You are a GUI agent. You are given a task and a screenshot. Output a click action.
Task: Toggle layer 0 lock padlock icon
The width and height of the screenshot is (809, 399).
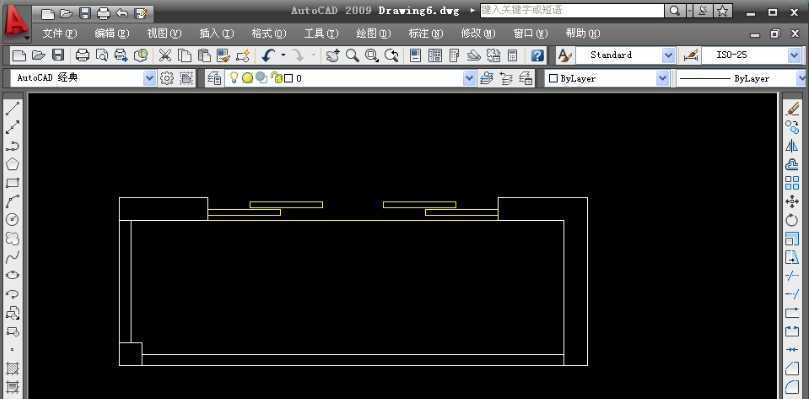tap(277, 78)
